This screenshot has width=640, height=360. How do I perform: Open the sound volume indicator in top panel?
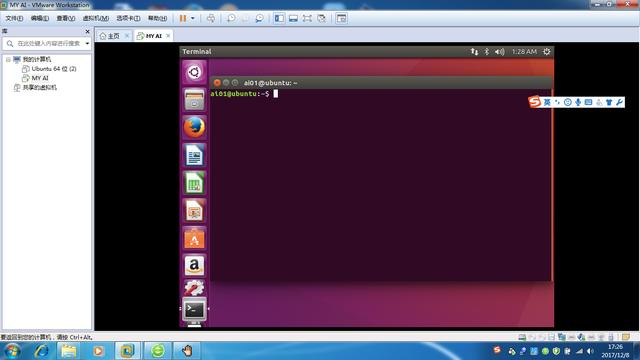click(x=500, y=51)
